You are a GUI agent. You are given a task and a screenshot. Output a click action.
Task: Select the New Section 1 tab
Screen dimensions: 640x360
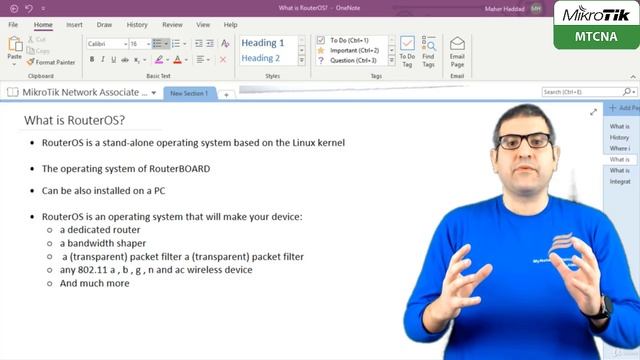tap(189, 93)
